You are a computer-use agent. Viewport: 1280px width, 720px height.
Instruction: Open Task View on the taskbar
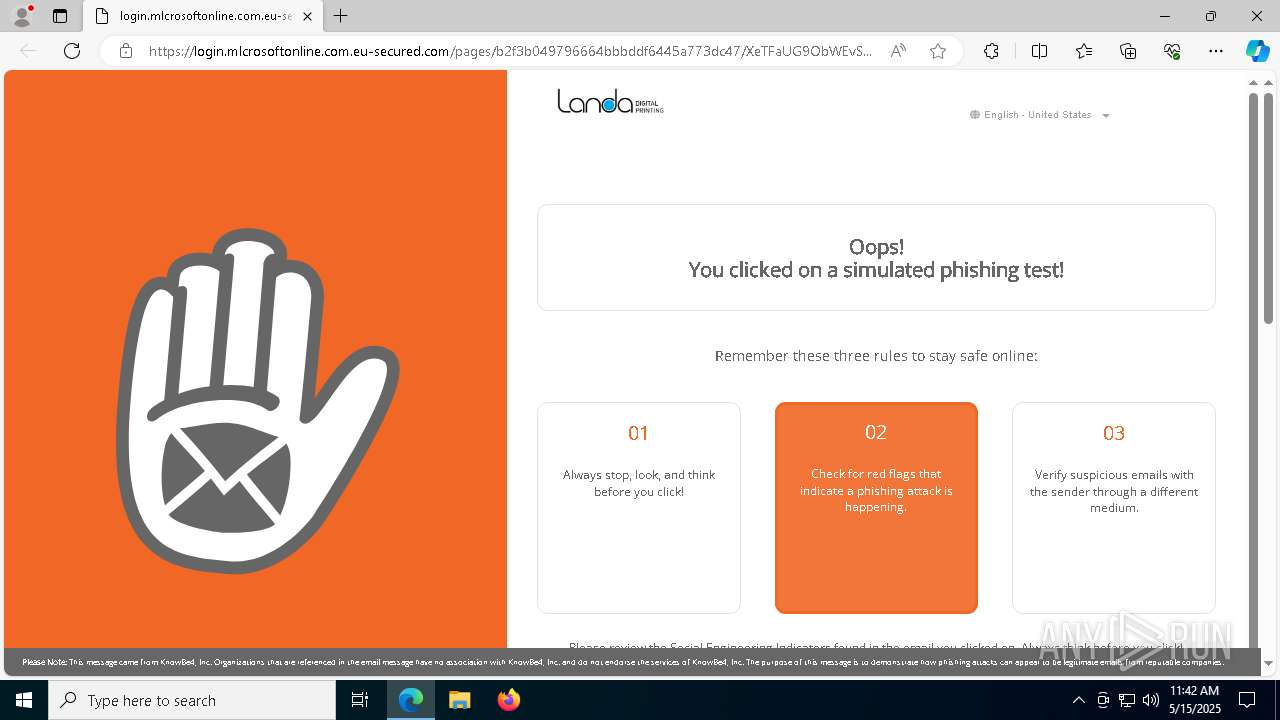tap(360, 700)
